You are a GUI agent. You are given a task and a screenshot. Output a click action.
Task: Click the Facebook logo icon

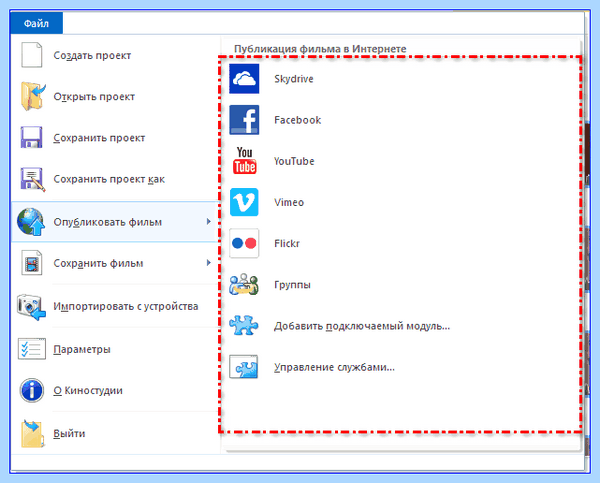pyautogui.click(x=244, y=120)
